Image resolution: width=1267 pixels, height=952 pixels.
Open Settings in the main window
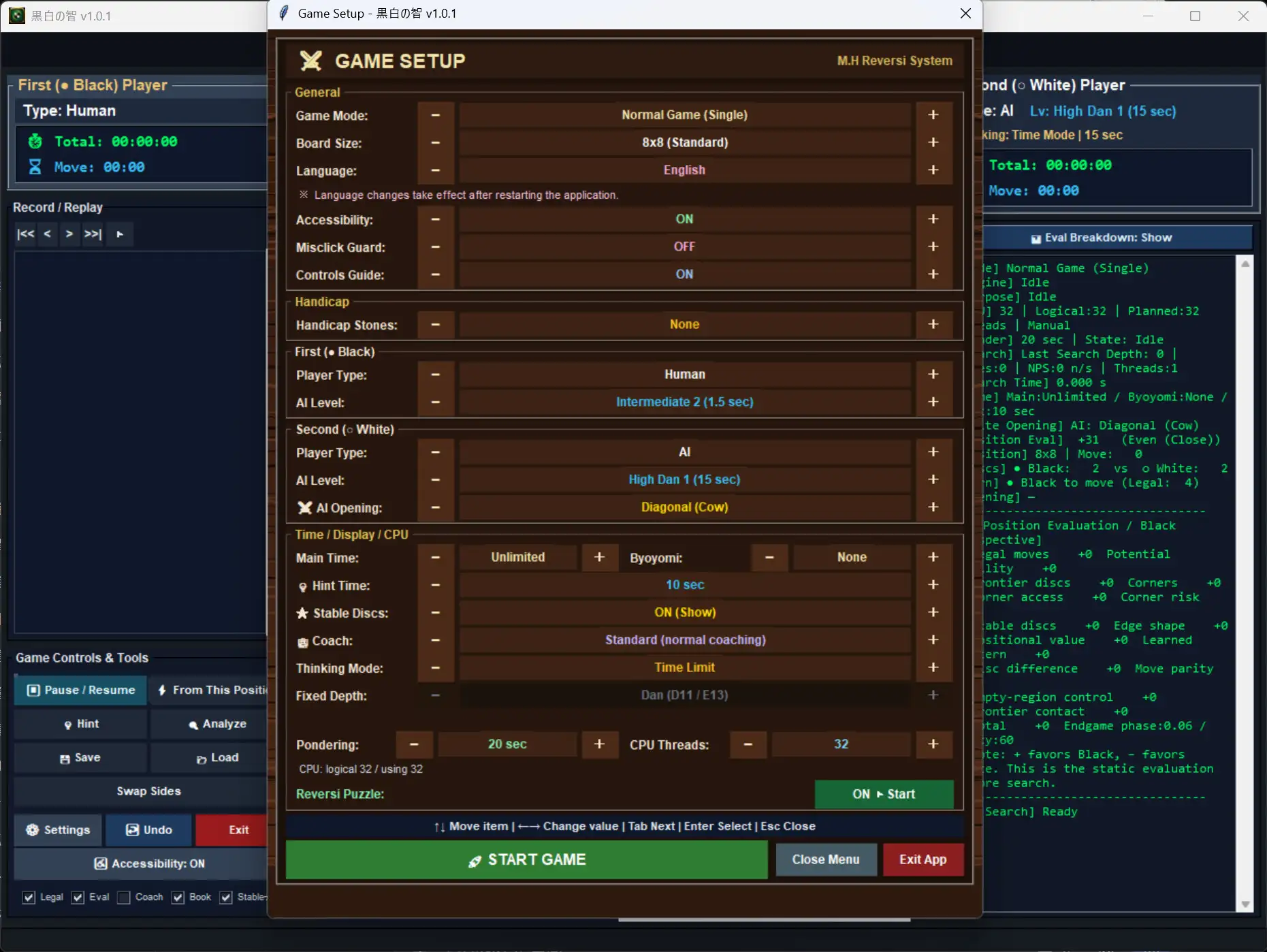pyautogui.click(x=58, y=830)
